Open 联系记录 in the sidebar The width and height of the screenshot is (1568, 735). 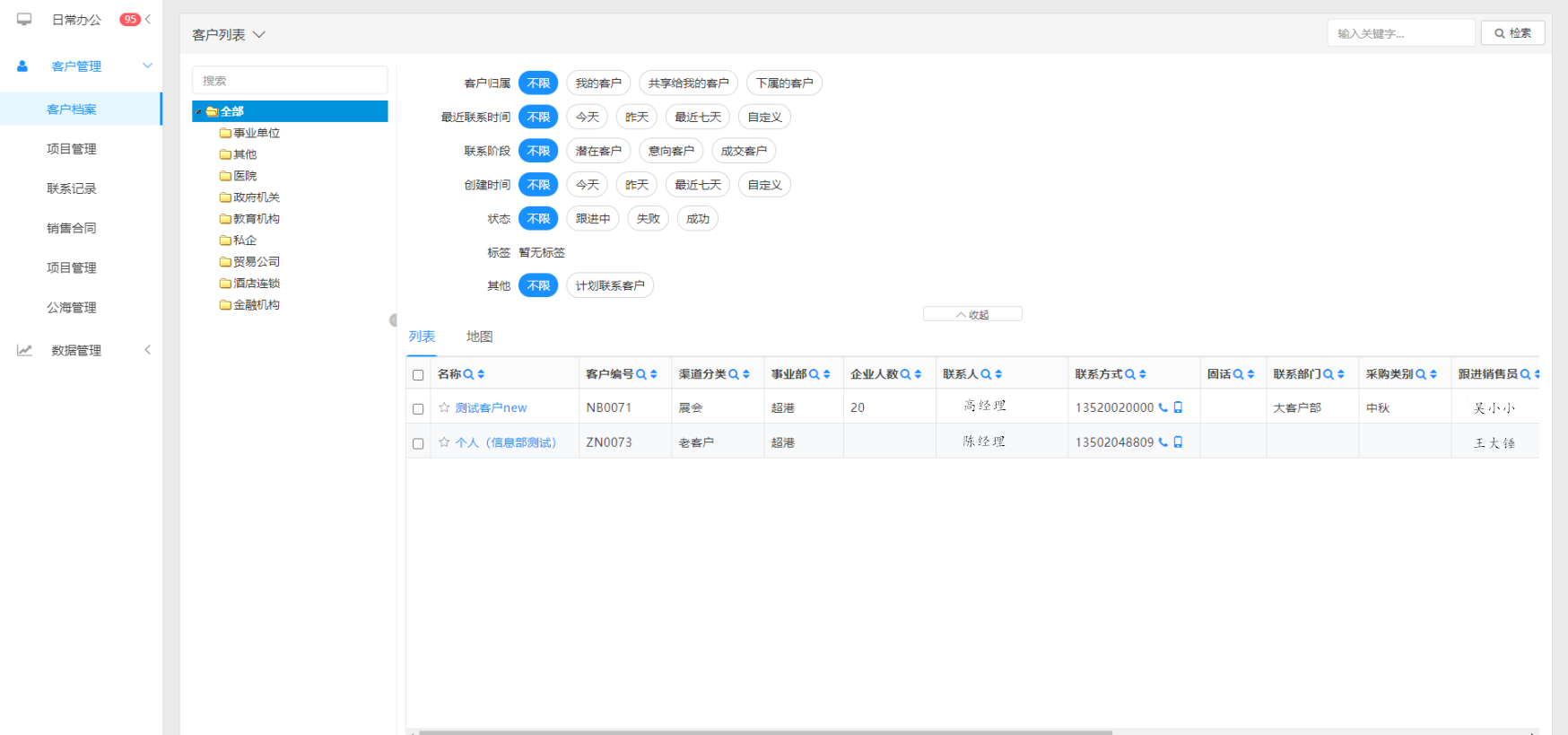[x=72, y=188]
